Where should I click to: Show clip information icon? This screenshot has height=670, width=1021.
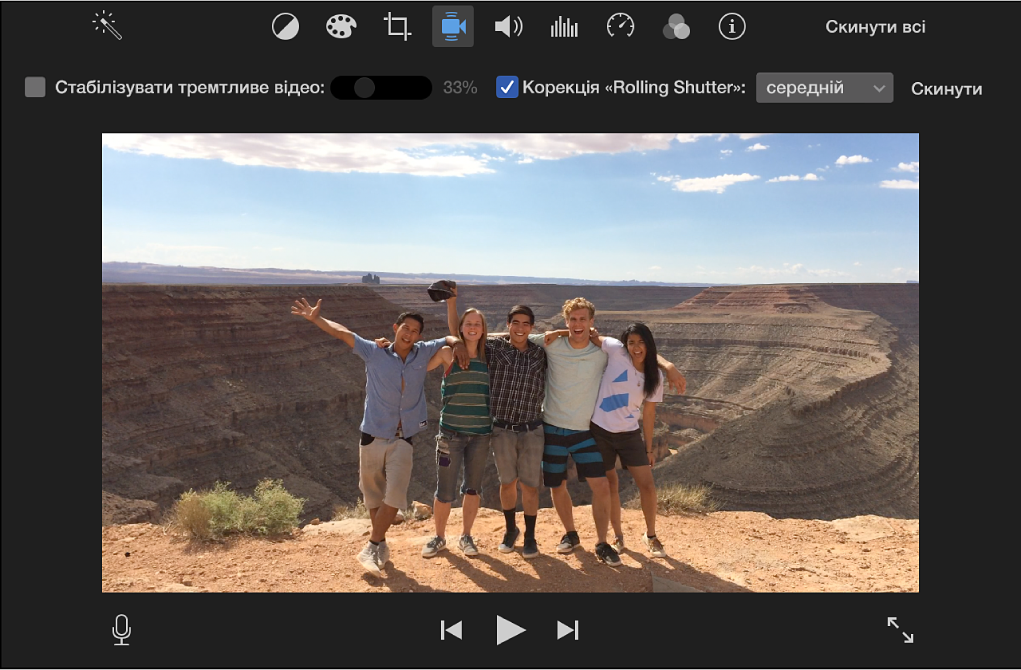732,27
